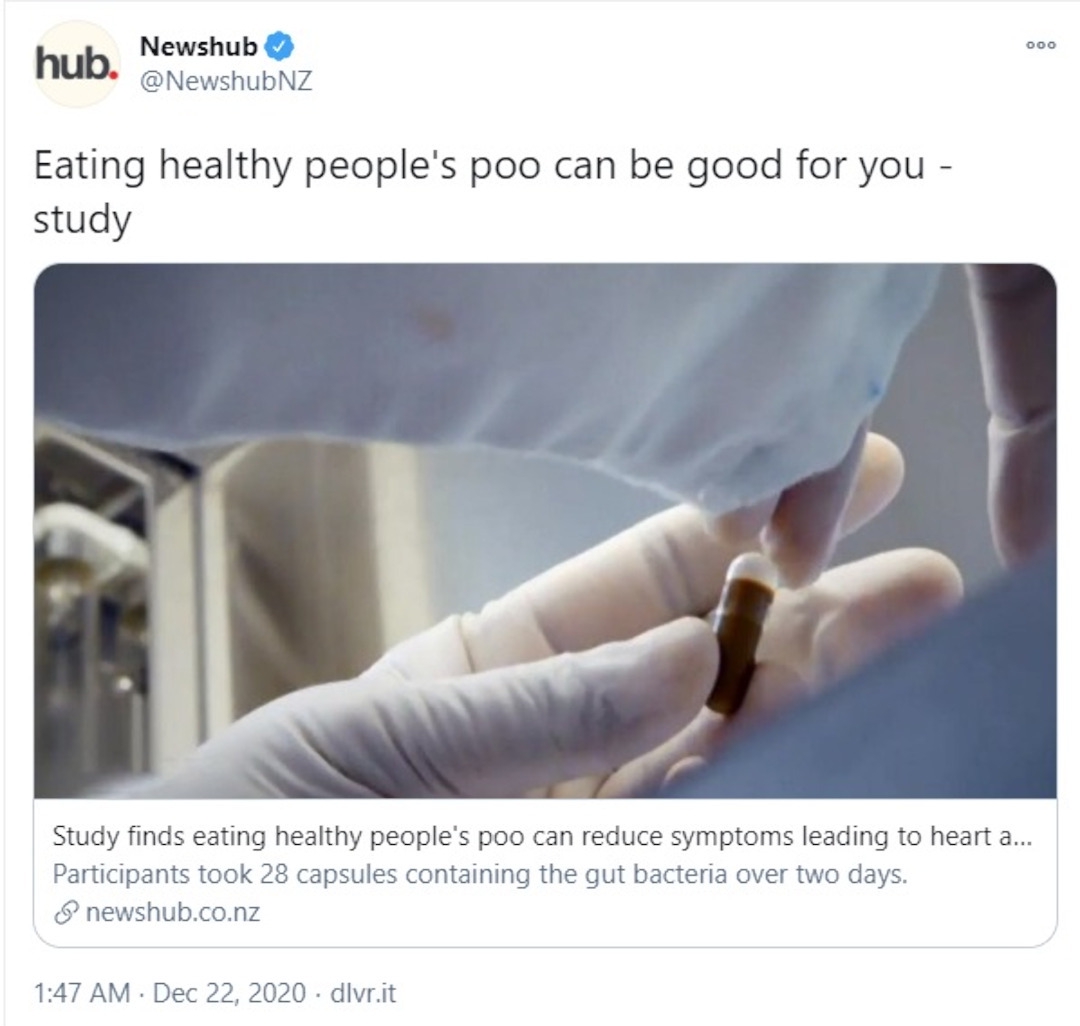Click the word 'study' in the tweet
The image size is (1080, 1026).
click(x=82, y=220)
